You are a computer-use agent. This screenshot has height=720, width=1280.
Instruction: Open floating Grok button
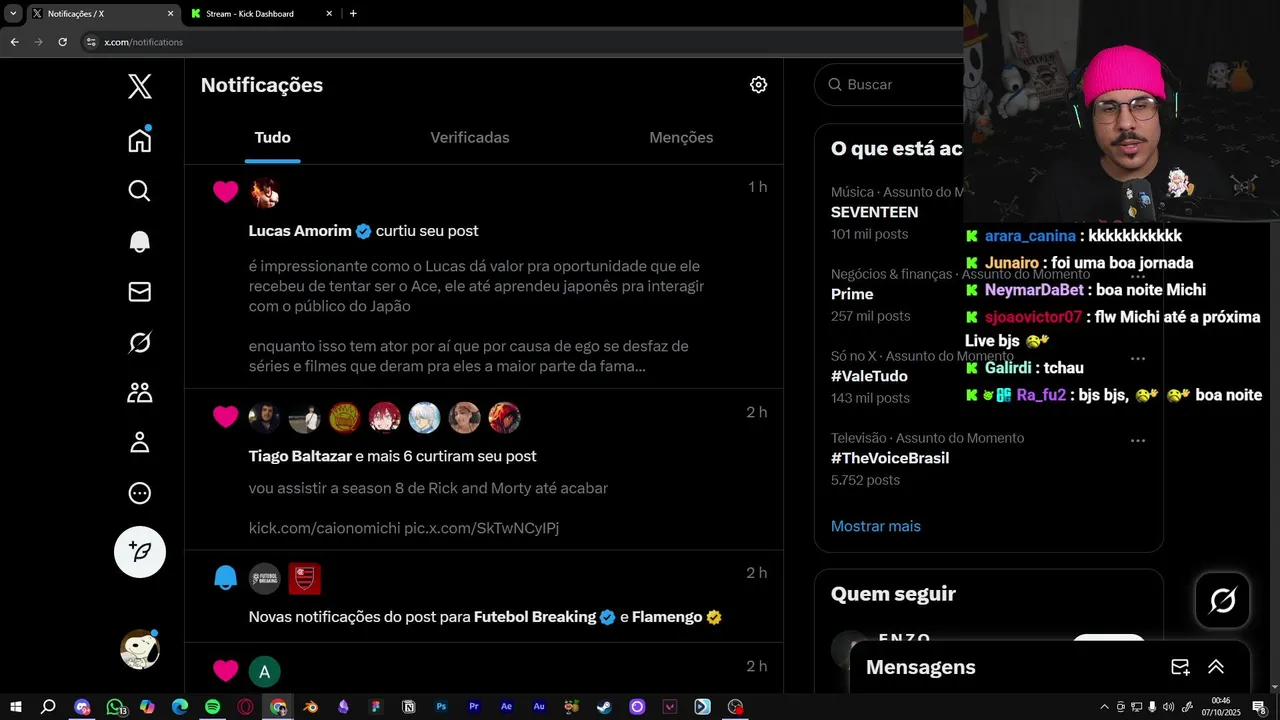pos(1223,600)
